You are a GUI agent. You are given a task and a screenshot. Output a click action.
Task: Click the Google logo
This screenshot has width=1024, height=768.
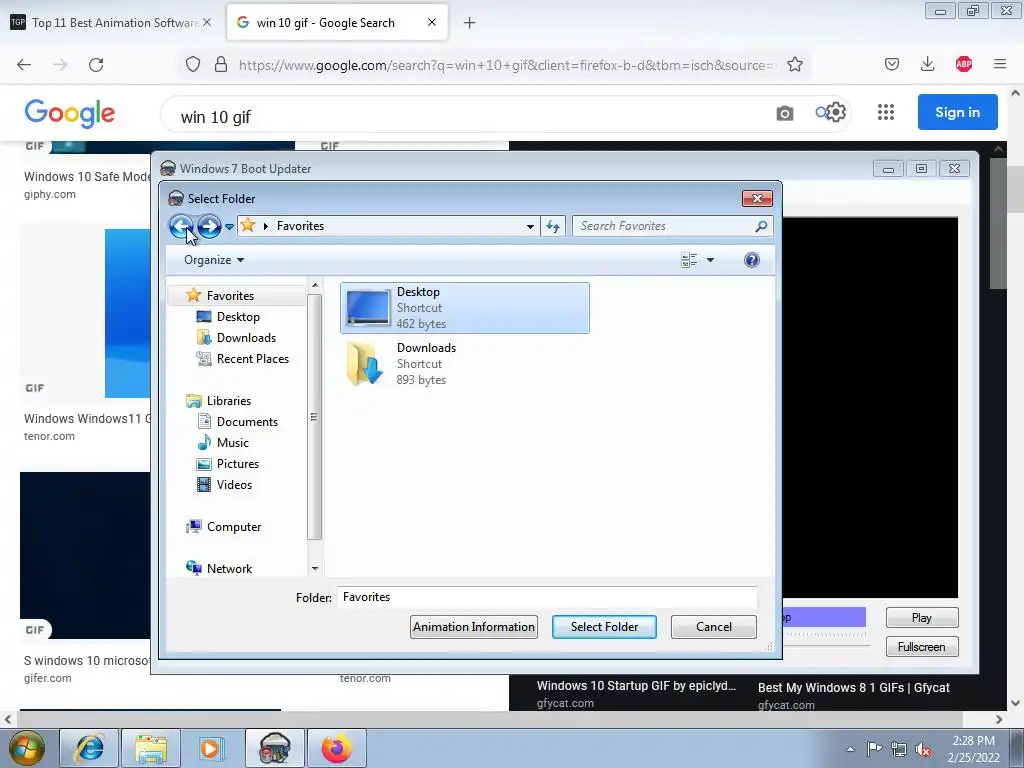pyautogui.click(x=70, y=114)
